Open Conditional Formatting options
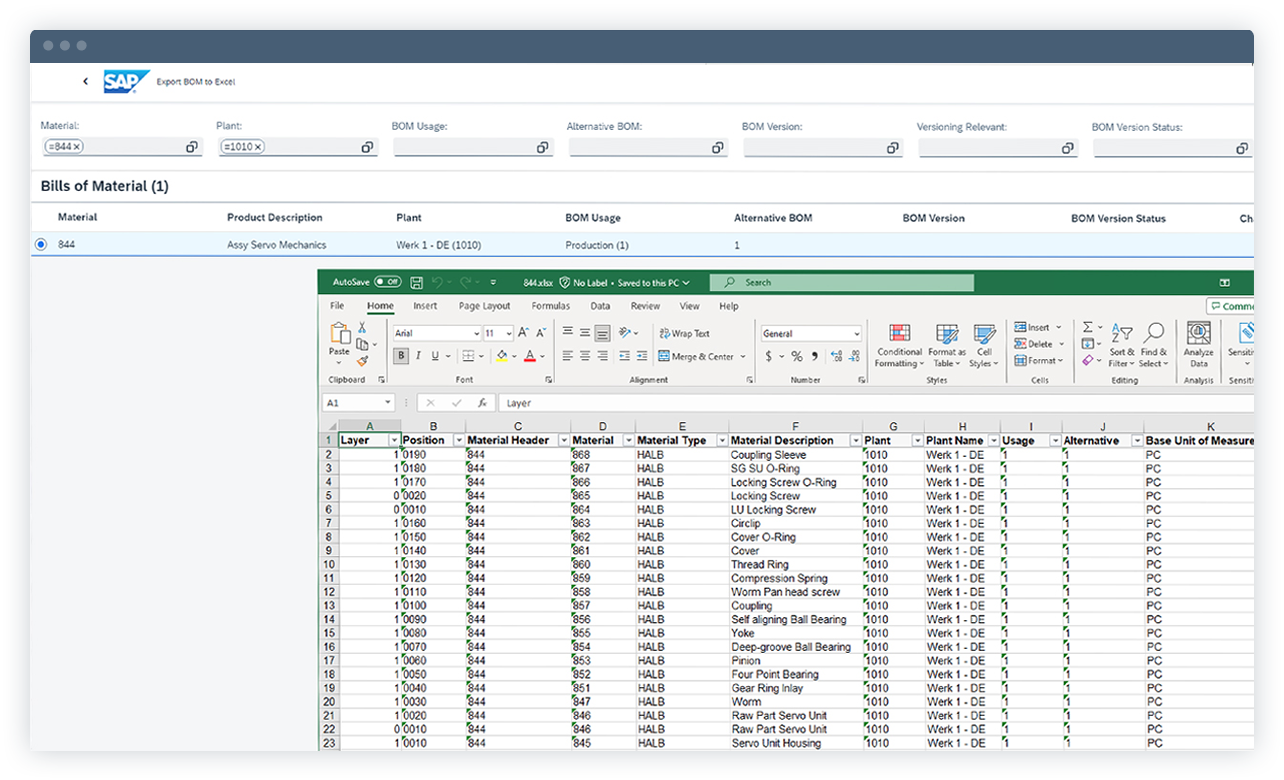 click(x=899, y=343)
